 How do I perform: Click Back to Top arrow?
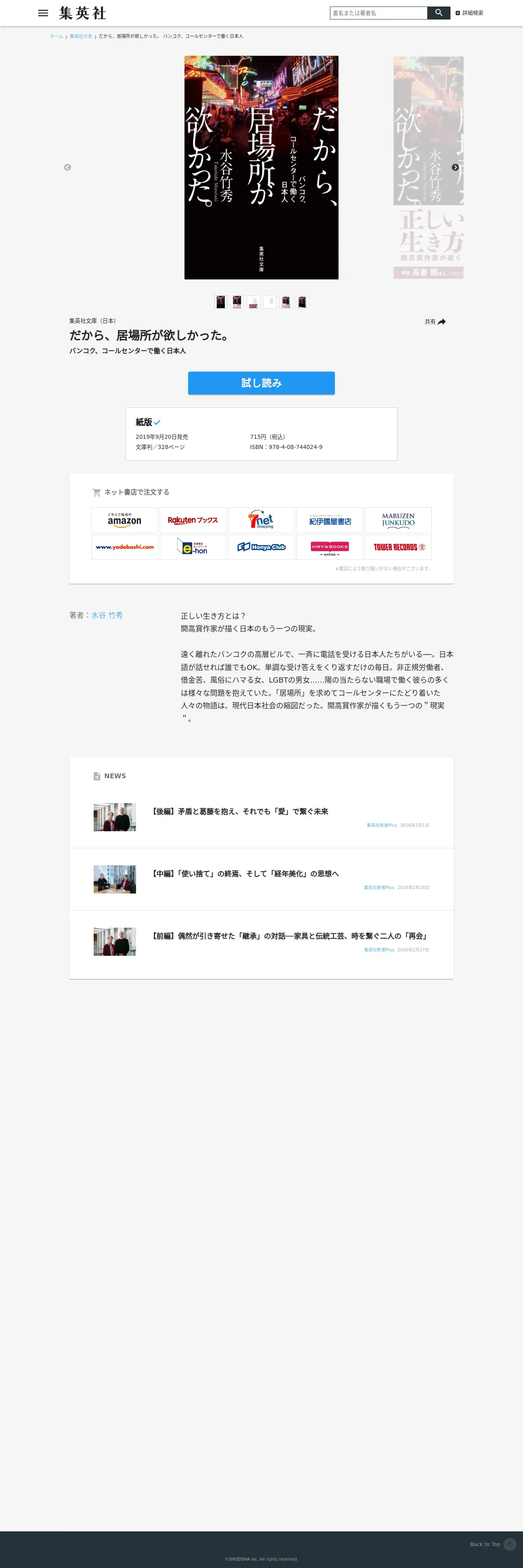click(x=510, y=1544)
